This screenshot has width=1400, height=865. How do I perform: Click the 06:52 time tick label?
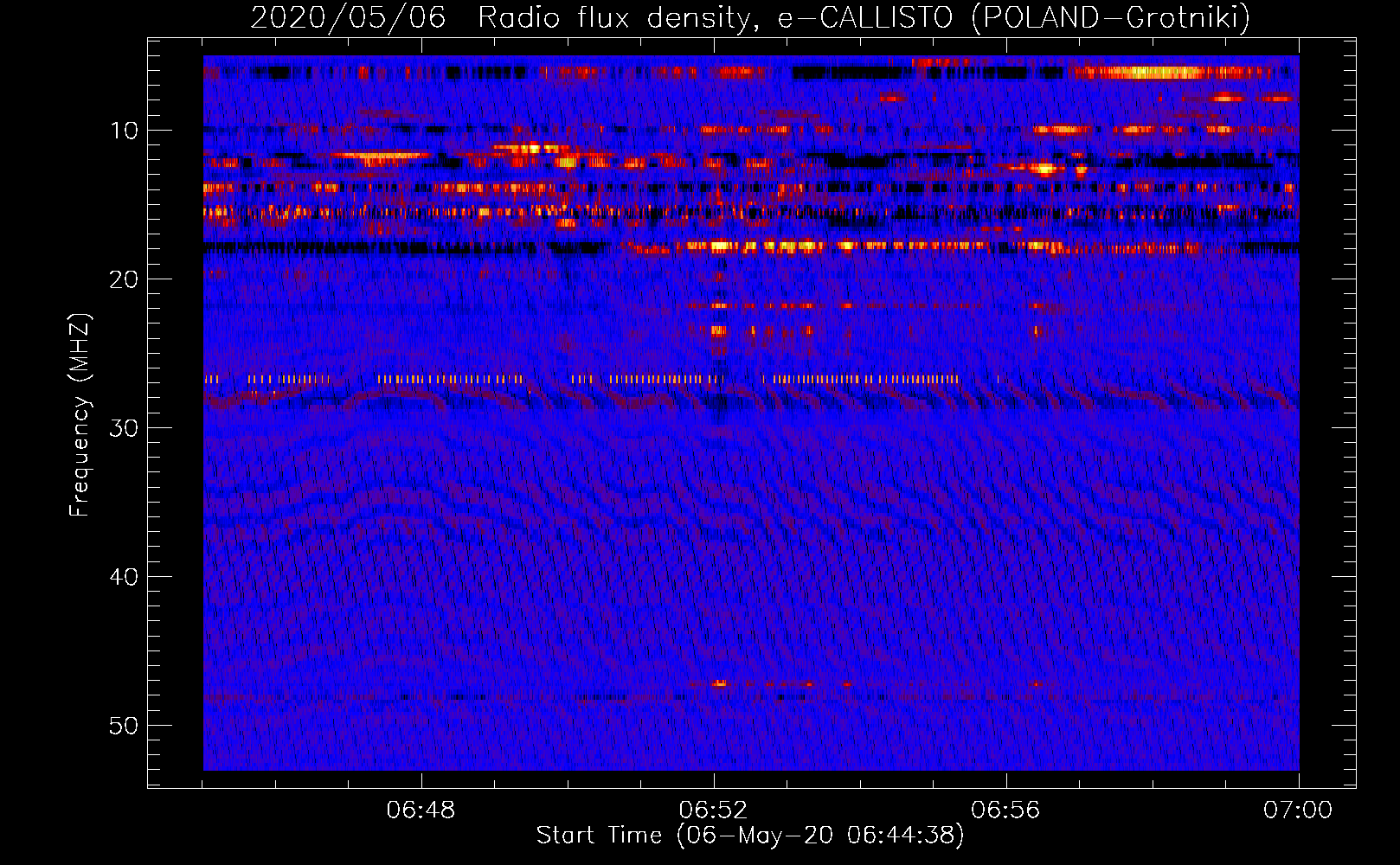[x=713, y=811]
